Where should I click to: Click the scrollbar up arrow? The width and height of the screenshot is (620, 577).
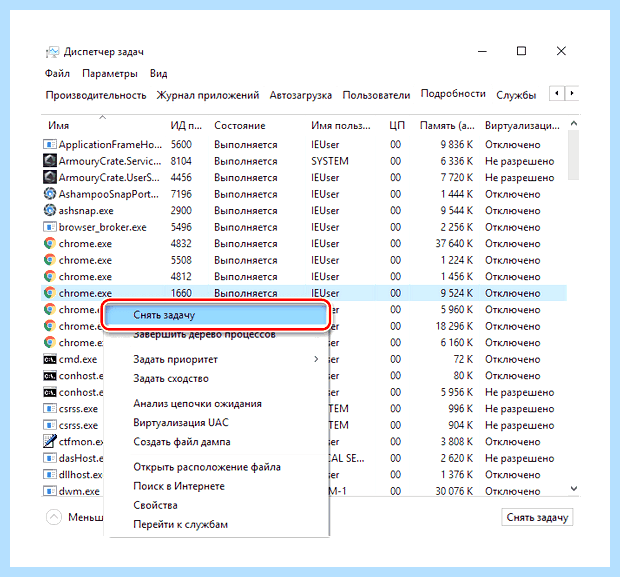(x=574, y=124)
